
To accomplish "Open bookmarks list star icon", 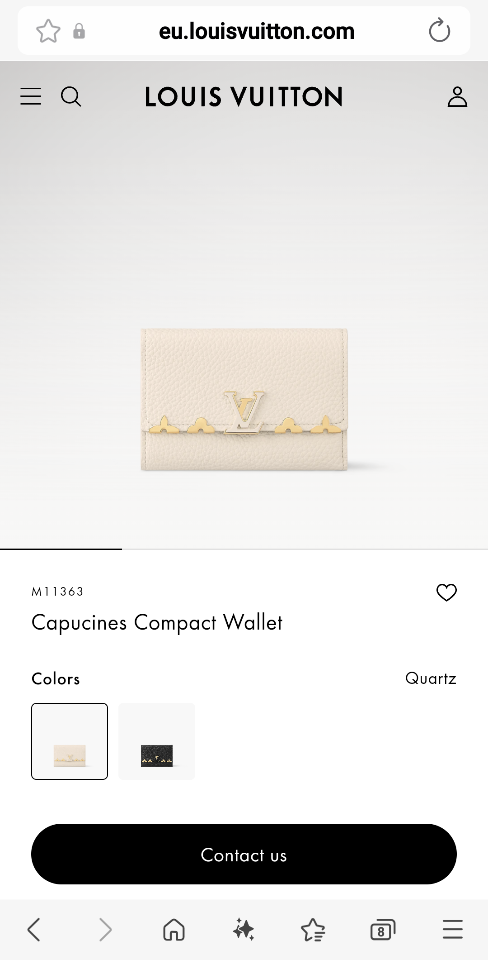I will pyautogui.click(x=313, y=929).
